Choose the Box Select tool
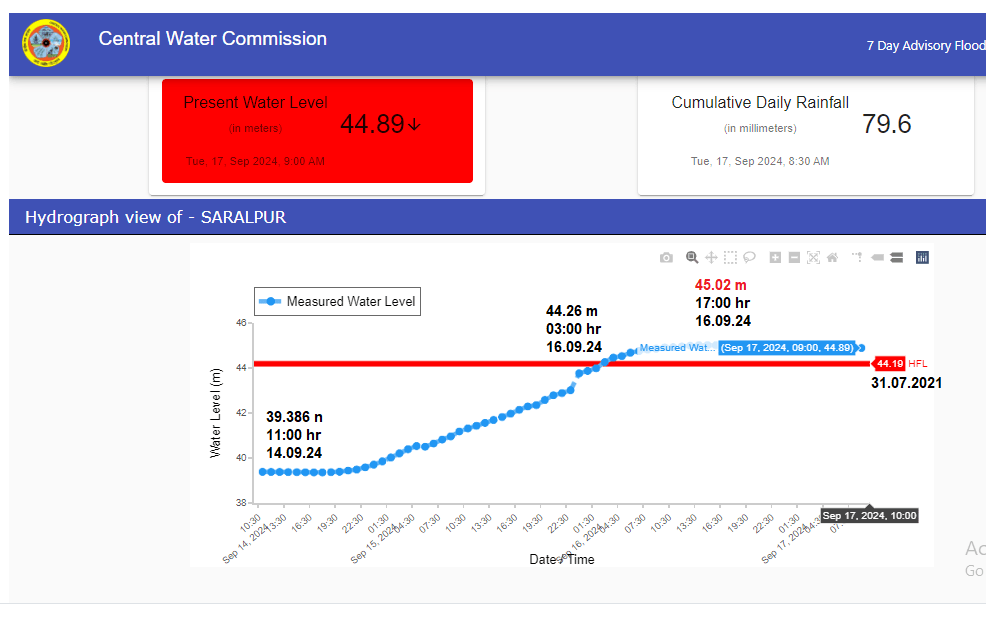The height and width of the screenshot is (618, 986). (x=730, y=258)
